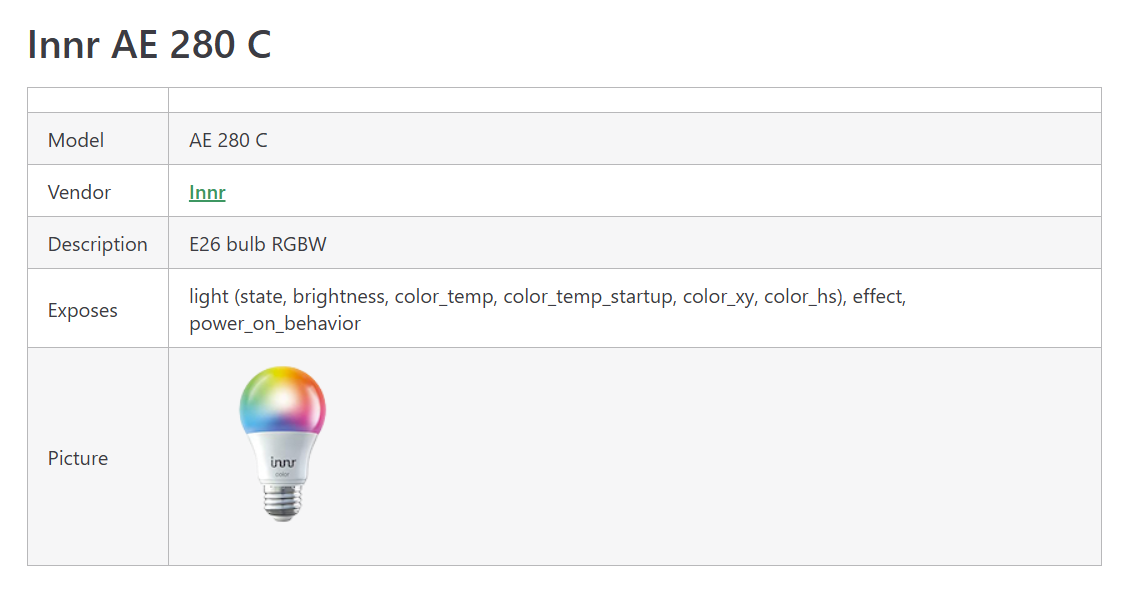Select the Exposes row label
Screen dimensions: 1130x593
point(82,310)
